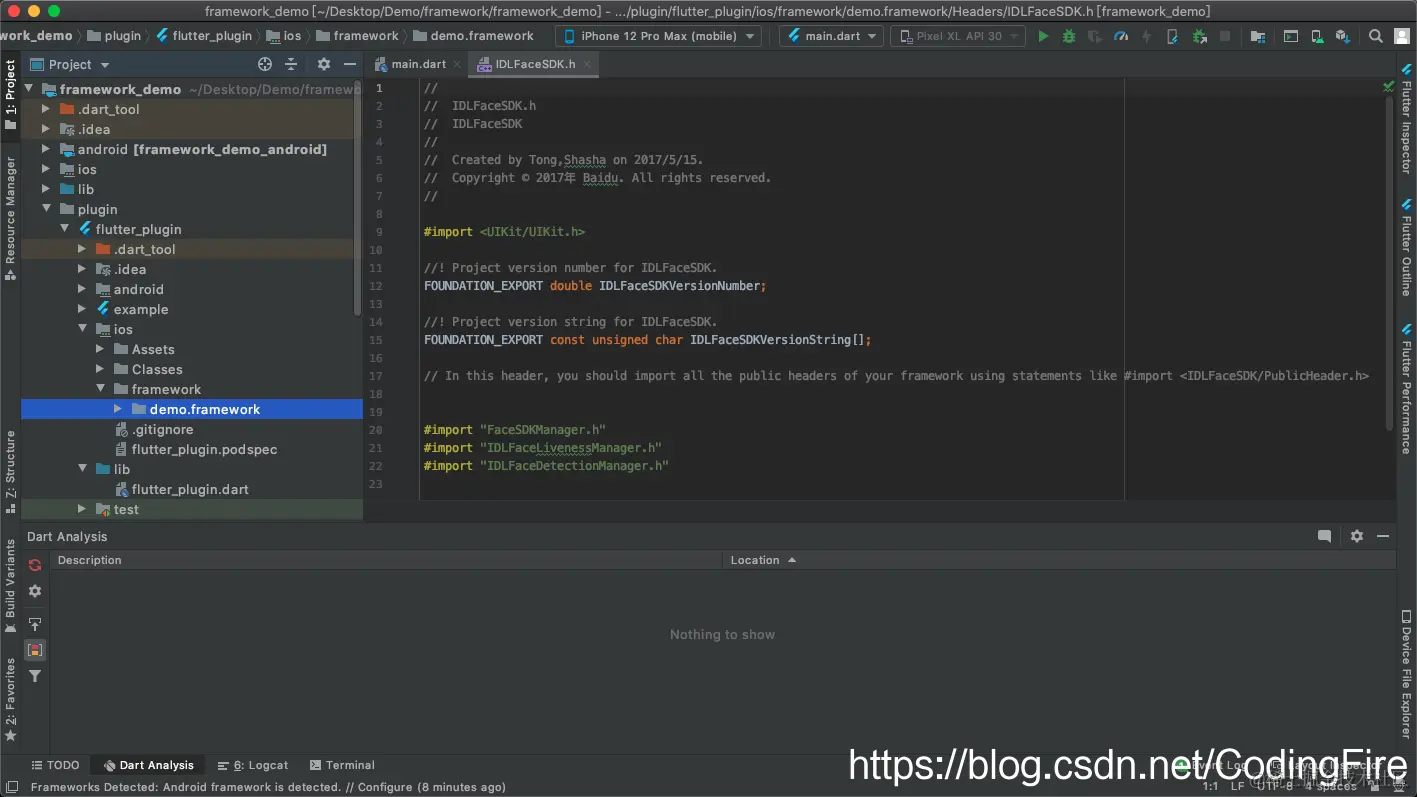The height and width of the screenshot is (797, 1417).
Task: Open the Terminal tool window tab
Action: pyautogui.click(x=342, y=765)
